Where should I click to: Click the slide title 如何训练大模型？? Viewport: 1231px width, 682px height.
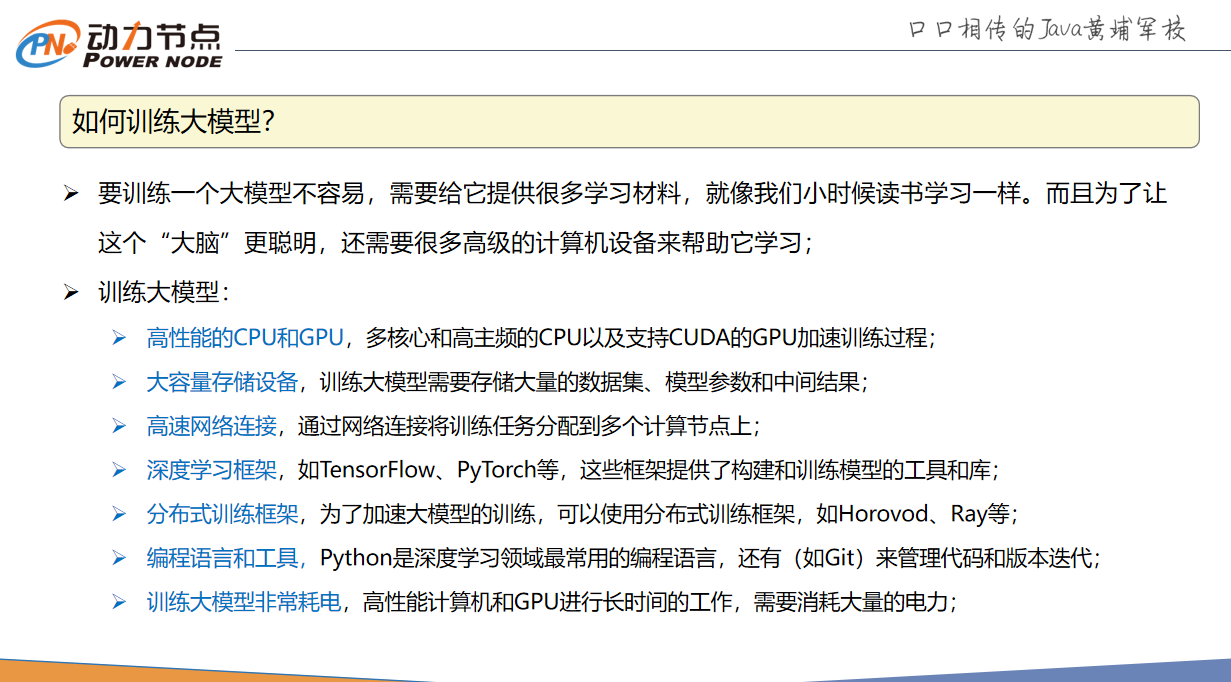point(174,122)
